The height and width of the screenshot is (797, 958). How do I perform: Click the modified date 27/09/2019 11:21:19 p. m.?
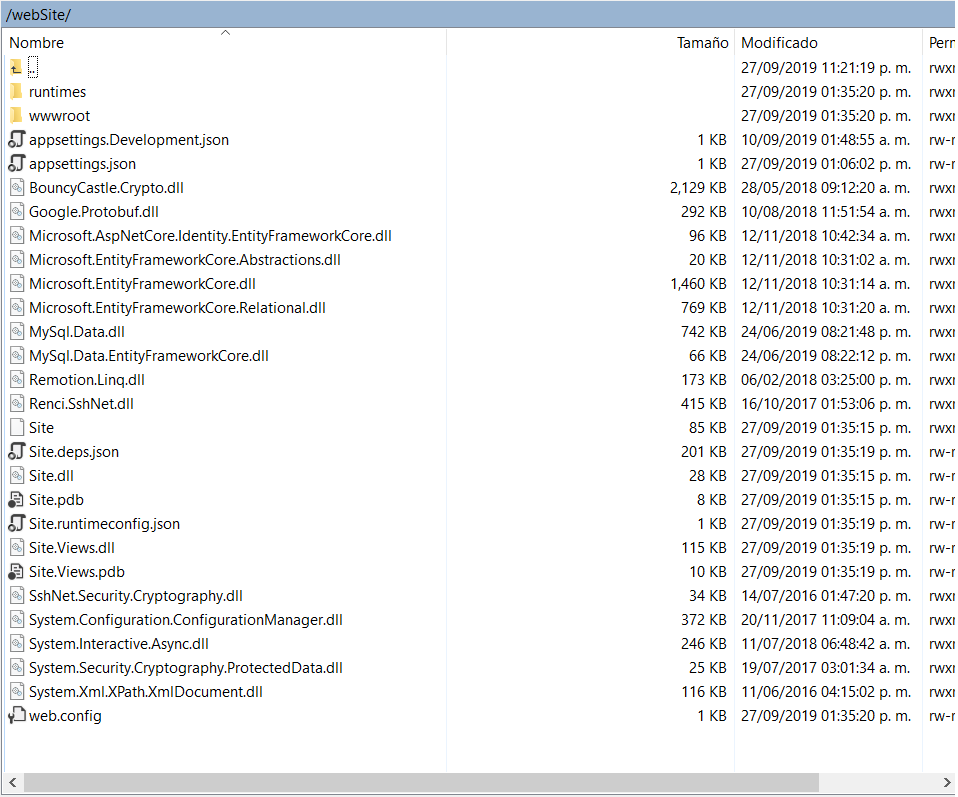click(x=826, y=67)
